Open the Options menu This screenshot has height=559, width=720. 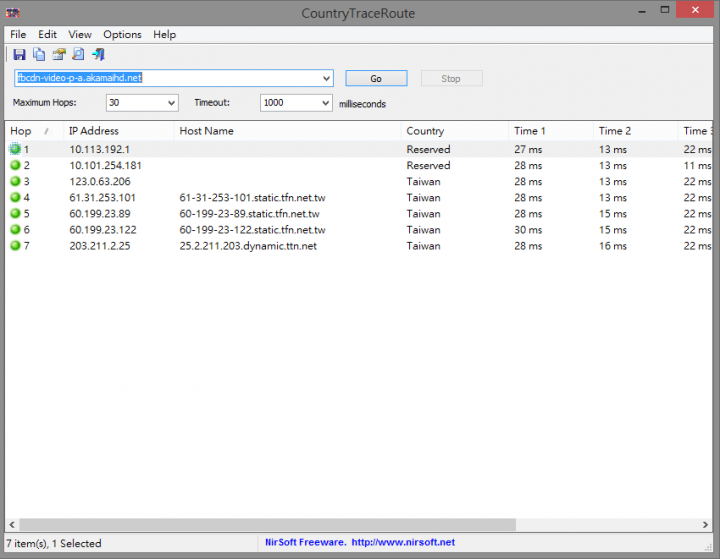122,34
